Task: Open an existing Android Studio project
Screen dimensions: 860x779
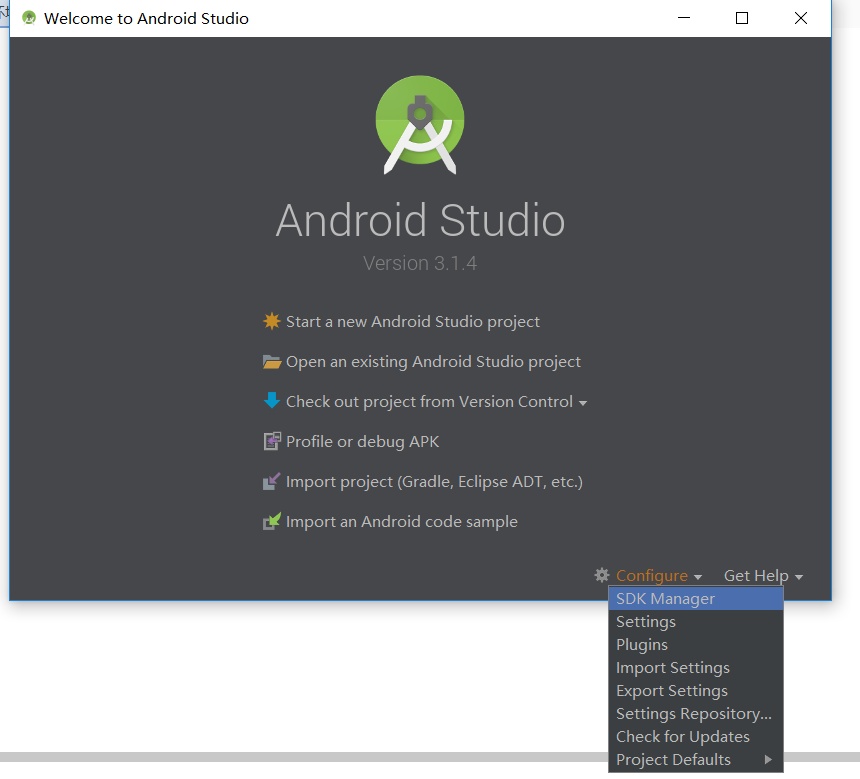Action: tap(433, 362)
